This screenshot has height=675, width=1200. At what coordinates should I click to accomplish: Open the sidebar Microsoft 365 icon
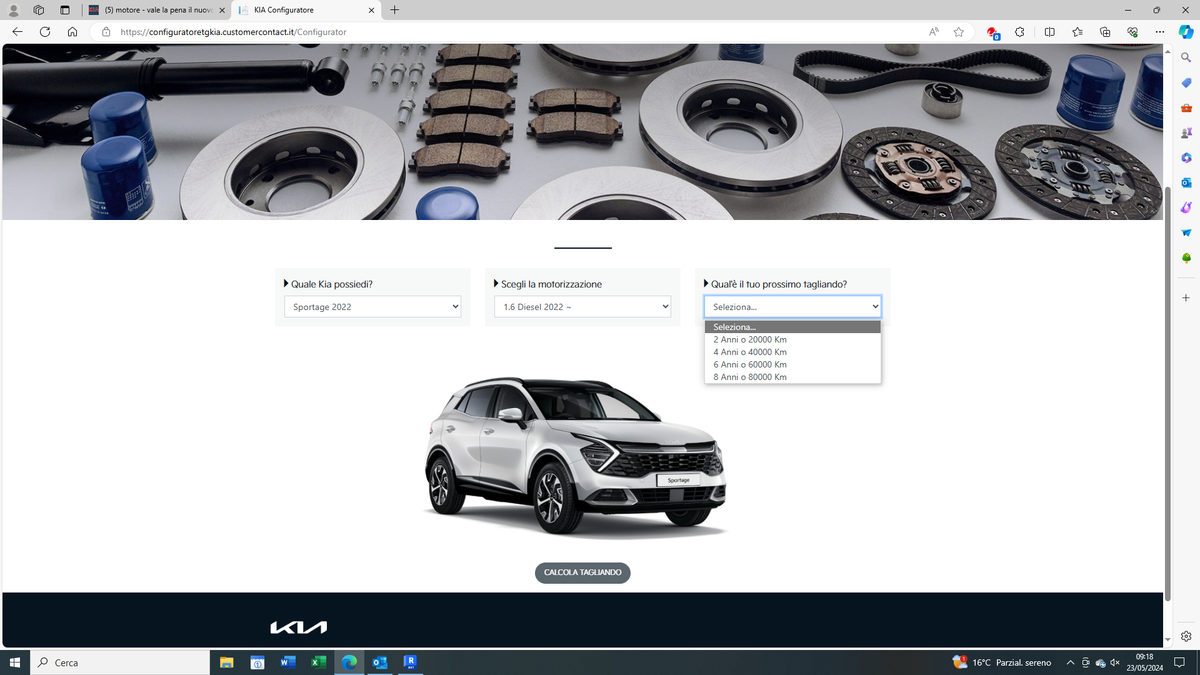[x=1186, y=158]
